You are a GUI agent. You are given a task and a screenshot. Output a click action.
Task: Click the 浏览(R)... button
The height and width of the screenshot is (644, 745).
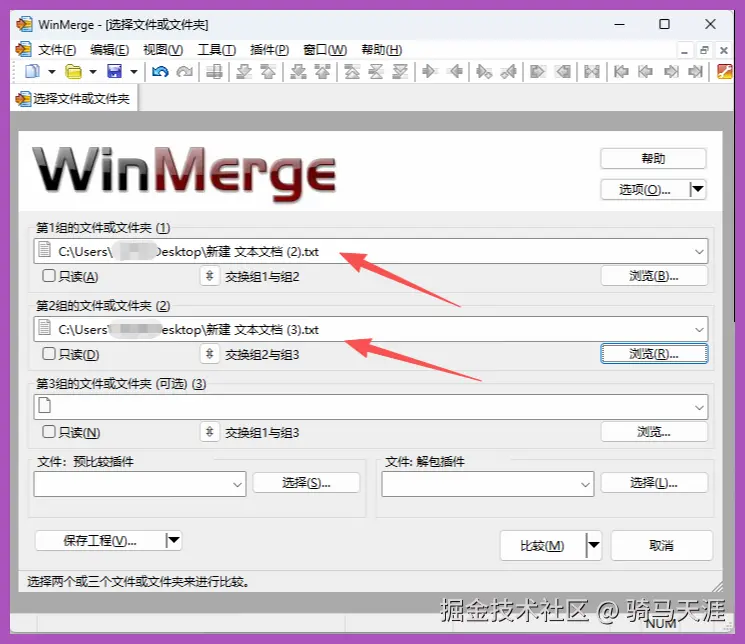pos(654,354)
